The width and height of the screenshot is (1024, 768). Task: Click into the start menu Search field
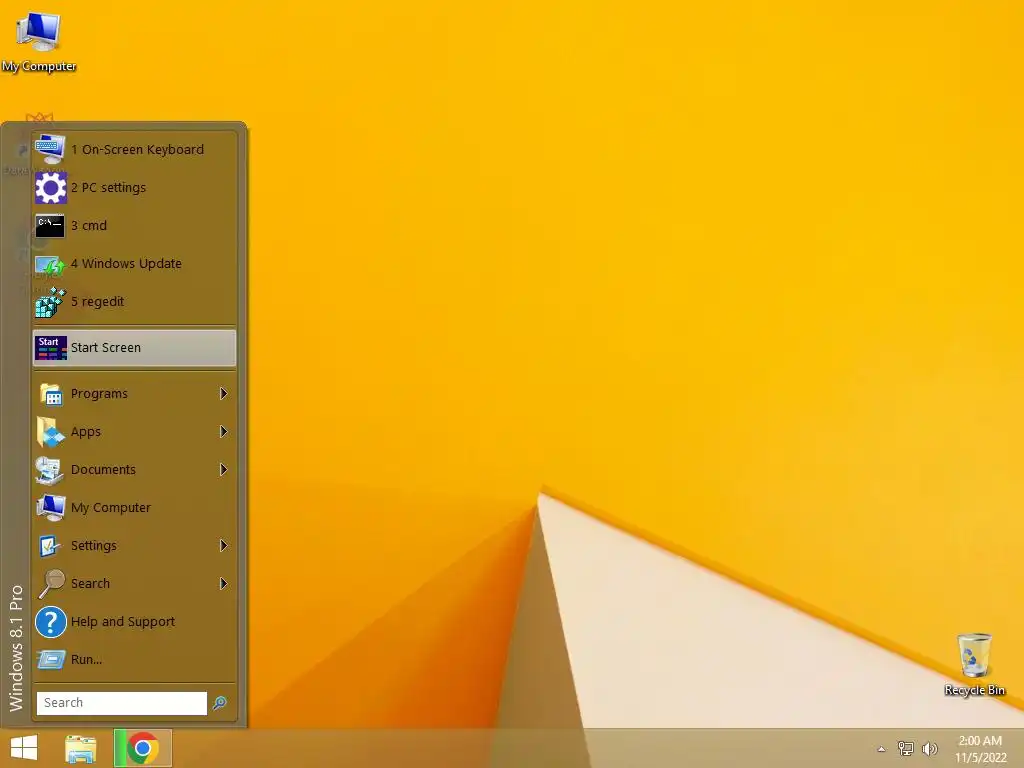point(121,703)
